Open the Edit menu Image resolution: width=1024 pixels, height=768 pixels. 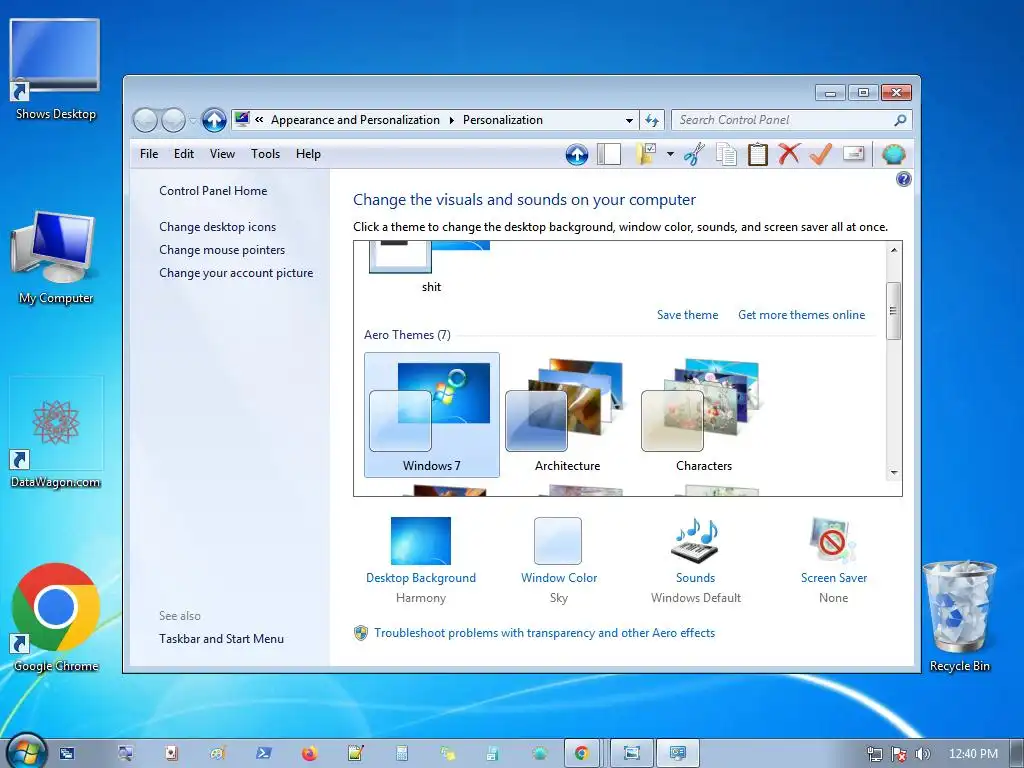184,154
